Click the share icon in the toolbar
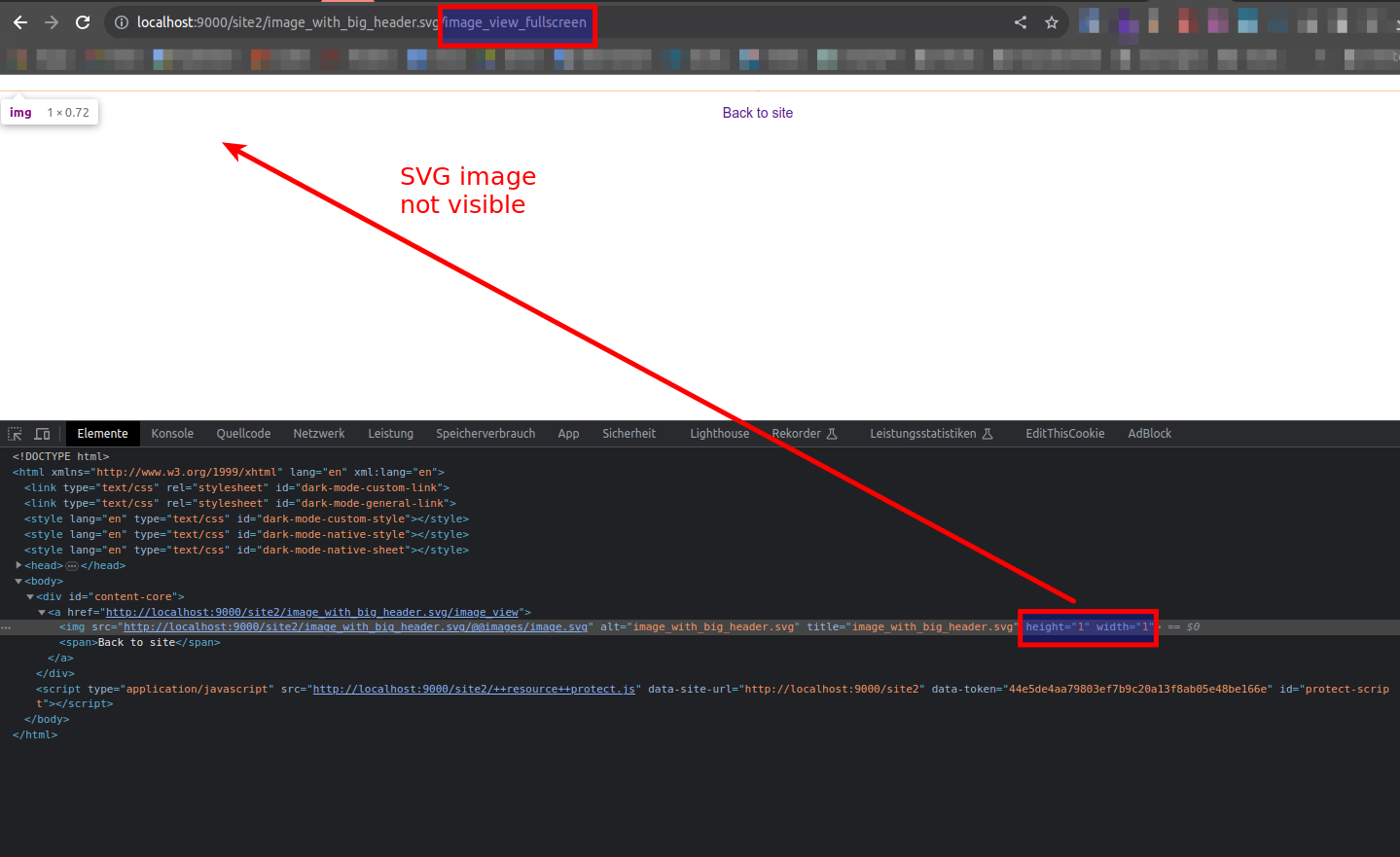Image resolution: width=1400 pixels, height=857 pixels. 1020,21
